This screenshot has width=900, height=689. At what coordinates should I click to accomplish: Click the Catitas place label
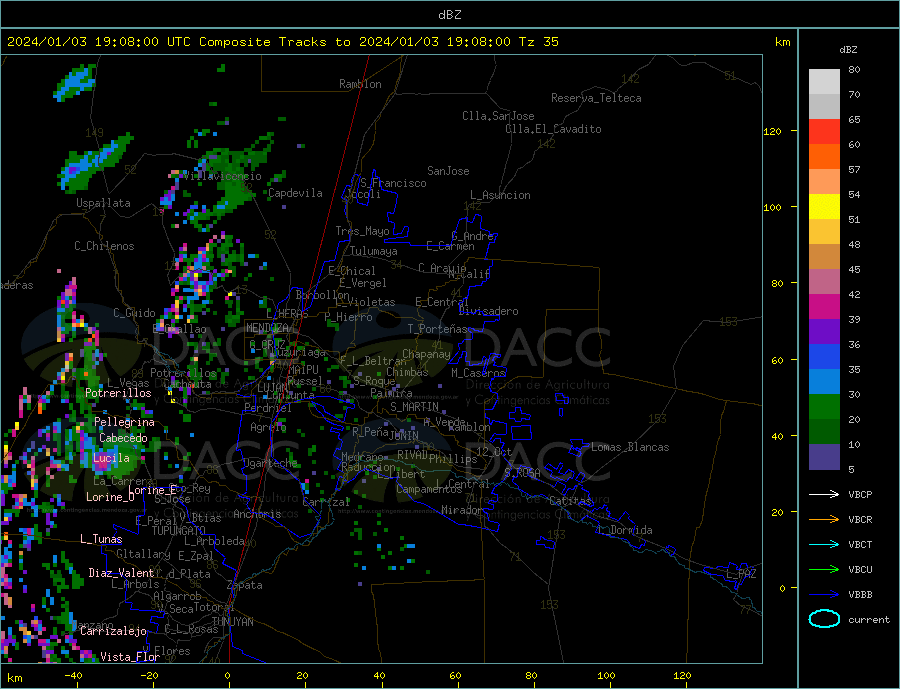(571, 501)
